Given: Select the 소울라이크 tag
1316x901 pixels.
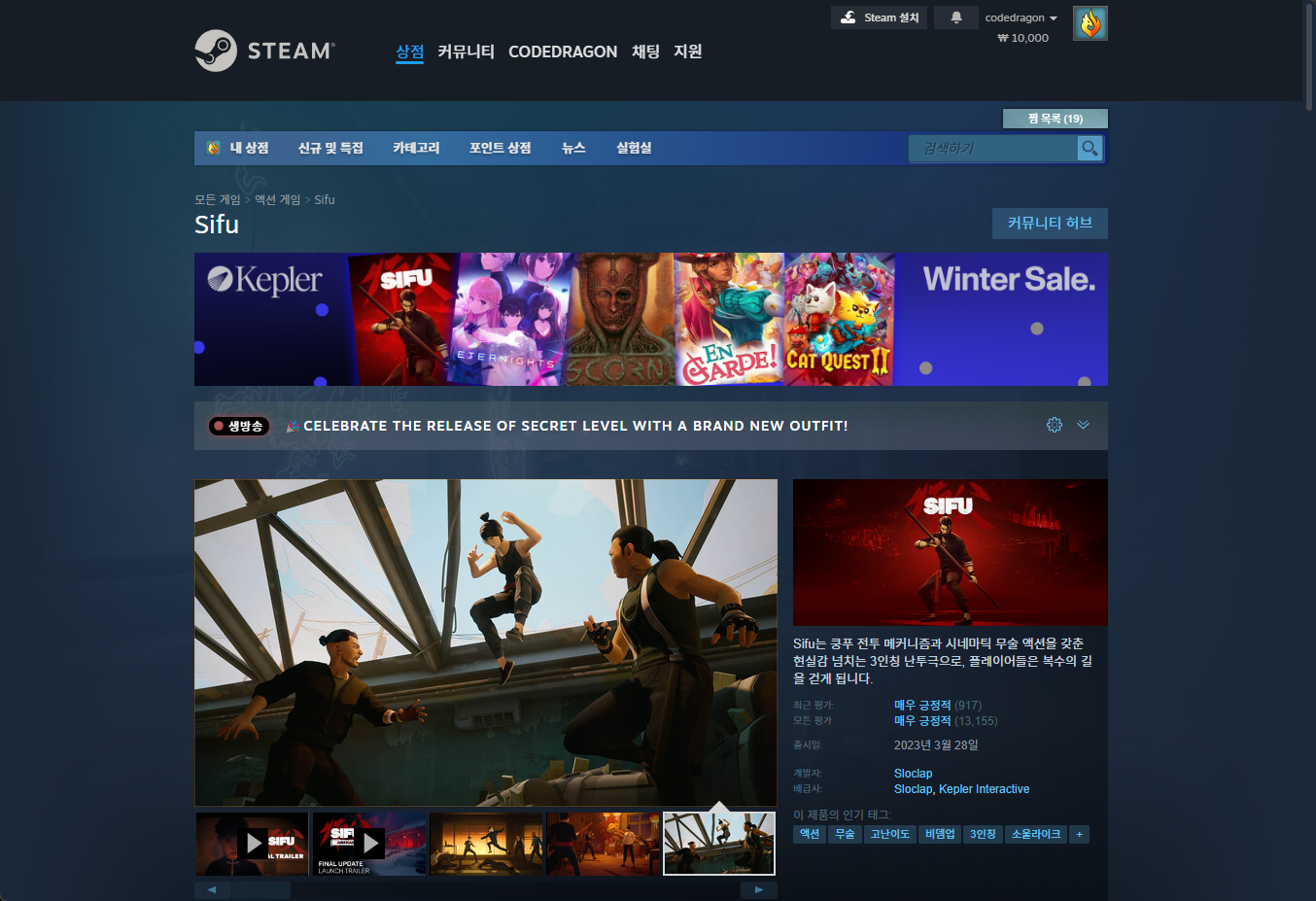Looking at the screenshot, I should pos(1036,834).
